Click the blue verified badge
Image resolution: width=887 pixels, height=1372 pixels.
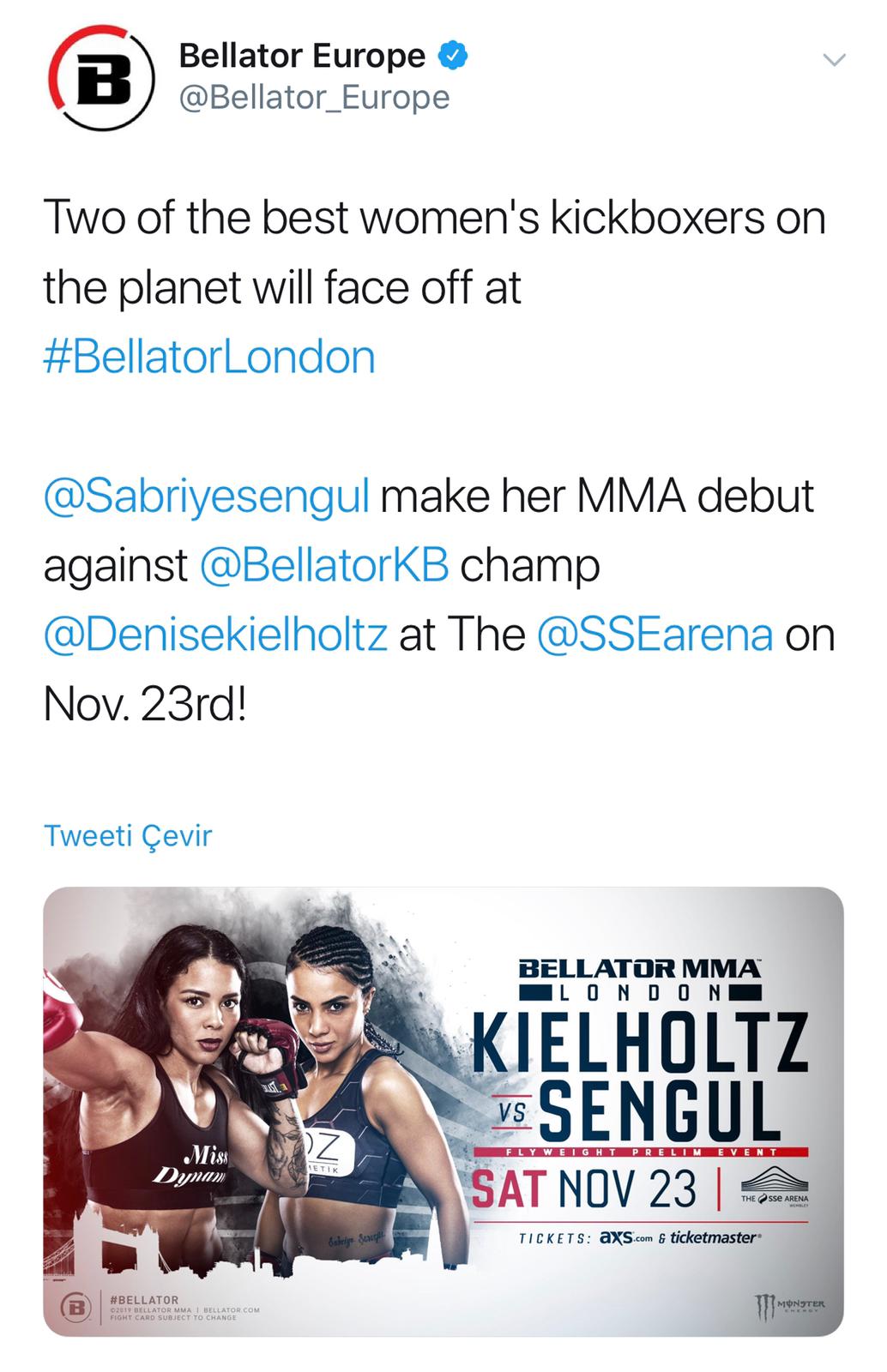(450, 54)
